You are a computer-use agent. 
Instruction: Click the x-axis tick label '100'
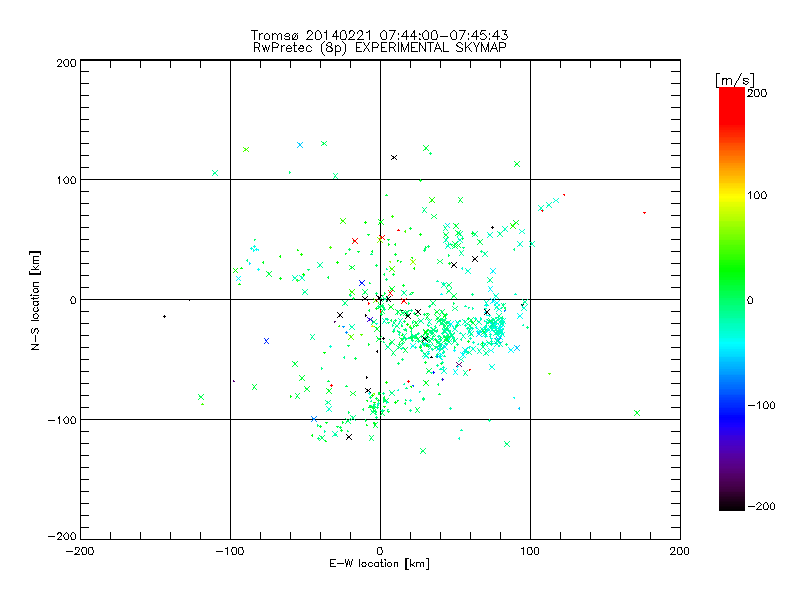(x=530, y=552)
